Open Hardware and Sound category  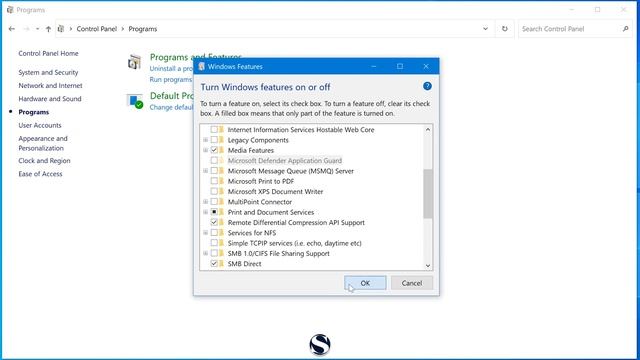tap(50, 99)
